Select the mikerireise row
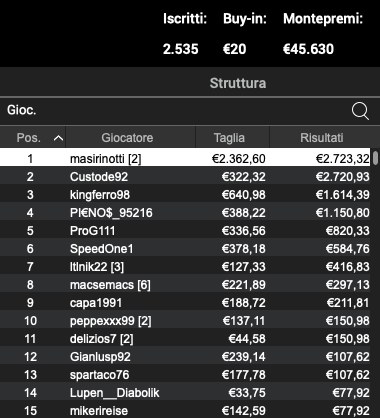 185,410
